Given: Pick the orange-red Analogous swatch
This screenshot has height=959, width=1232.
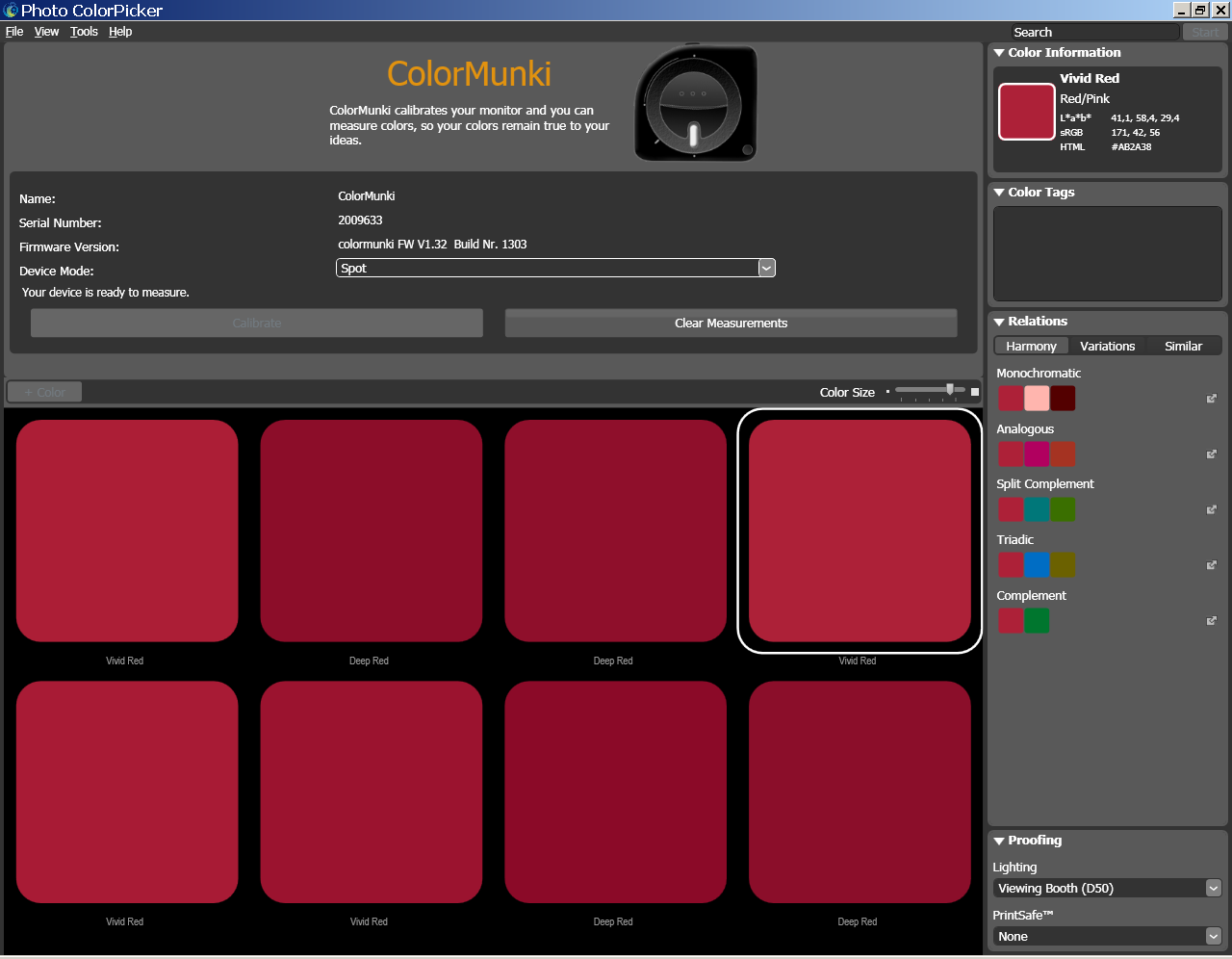Looking at the screenshot, I should pos(1063,454).
